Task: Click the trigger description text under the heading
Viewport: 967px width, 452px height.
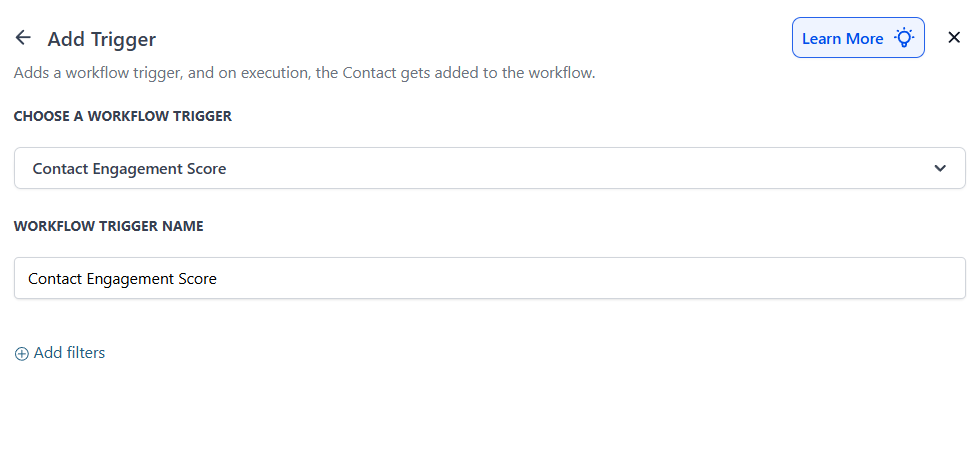Action: point(304,73)
